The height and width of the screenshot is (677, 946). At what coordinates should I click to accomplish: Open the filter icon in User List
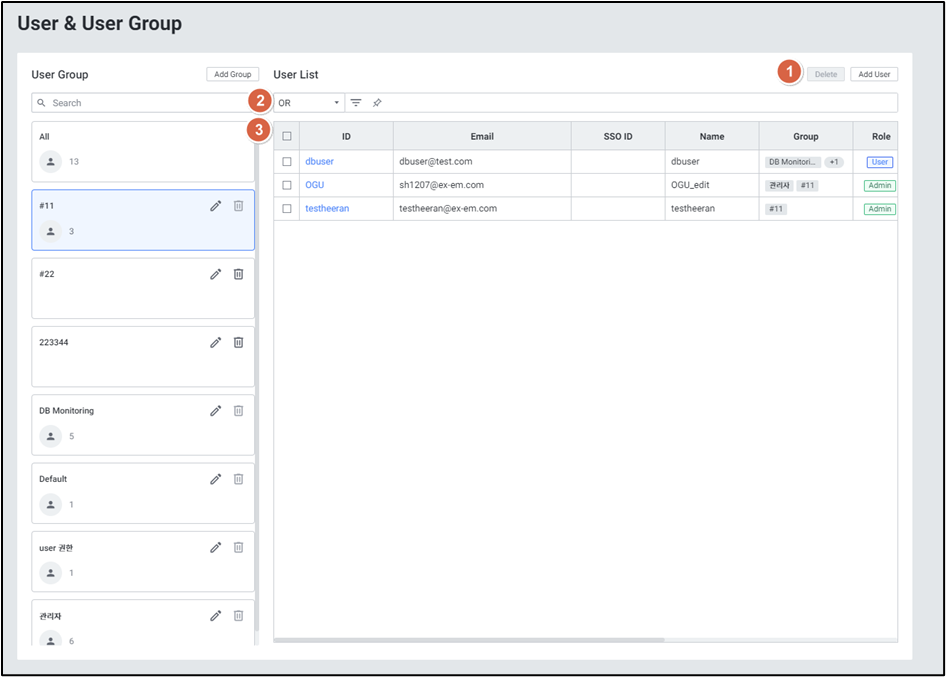click(356, 103)
